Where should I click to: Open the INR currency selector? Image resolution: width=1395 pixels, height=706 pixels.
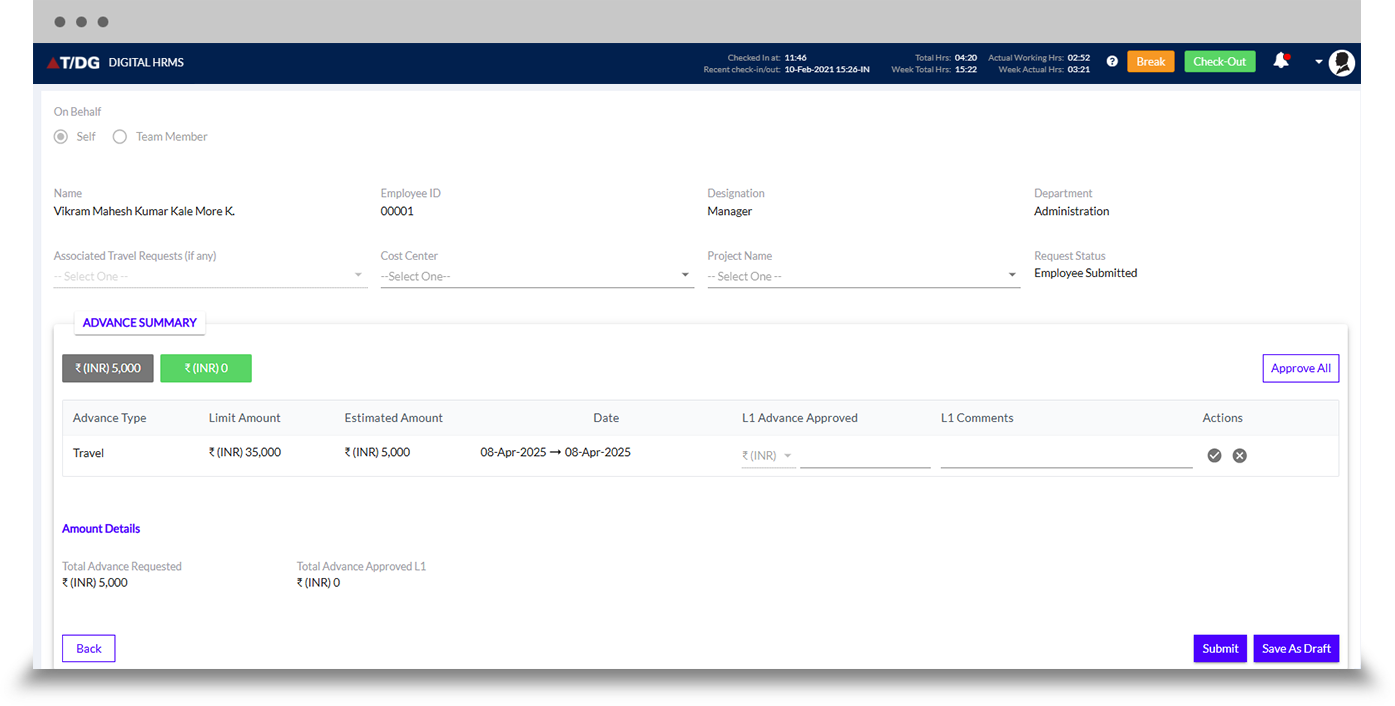(x=768, y=456)
